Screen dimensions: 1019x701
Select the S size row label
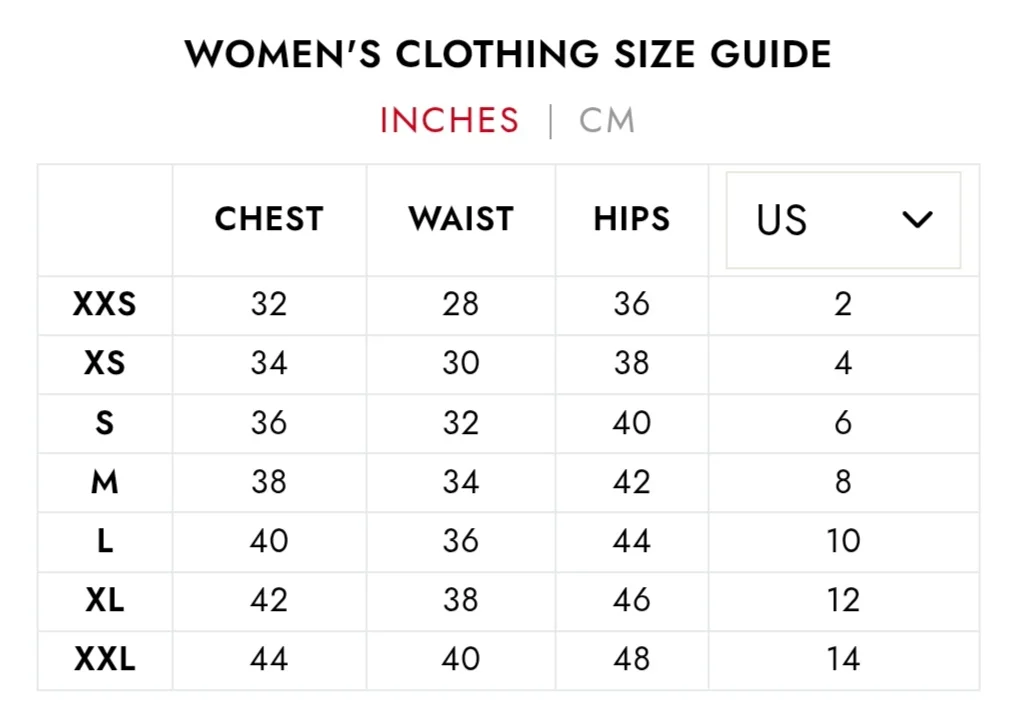click(x=105, y=423)
